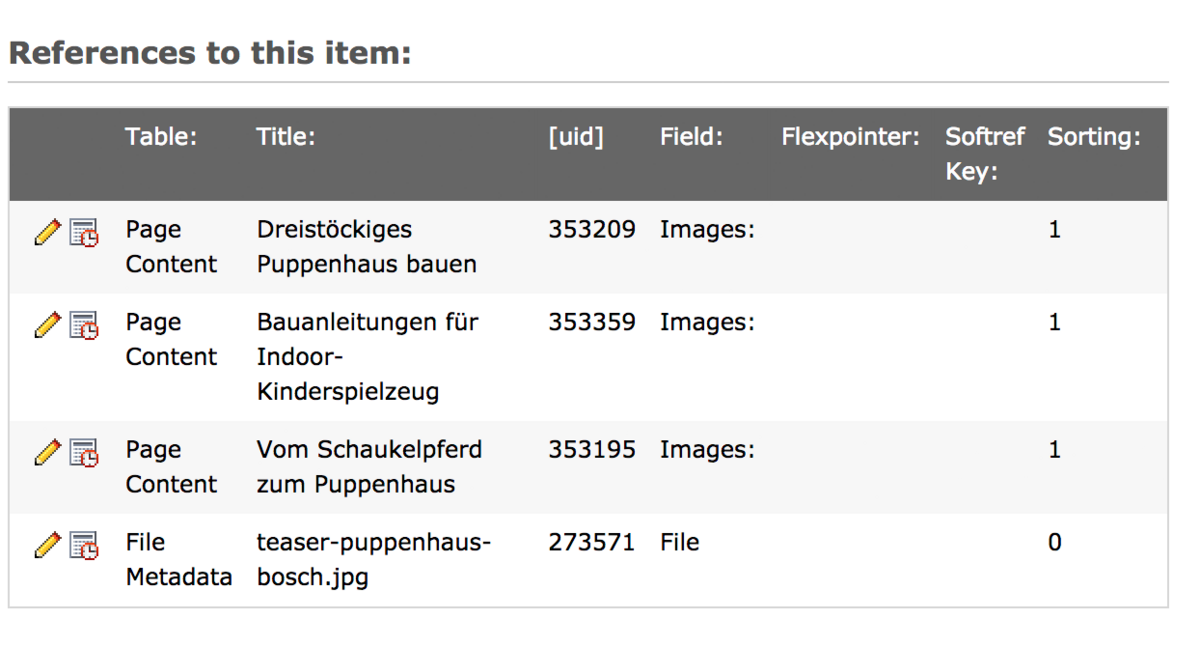Open history for Bauanleitungen für Indoor-Kinderspielzeug

[84, 326]
